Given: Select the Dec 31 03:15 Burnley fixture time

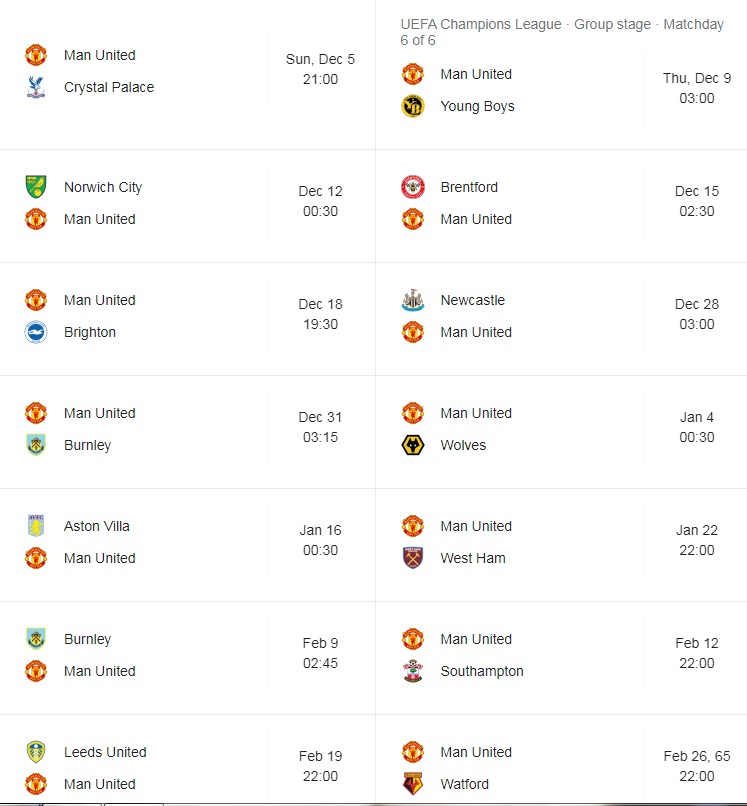Looking at the screenshot, I should [x=320, y=427].
